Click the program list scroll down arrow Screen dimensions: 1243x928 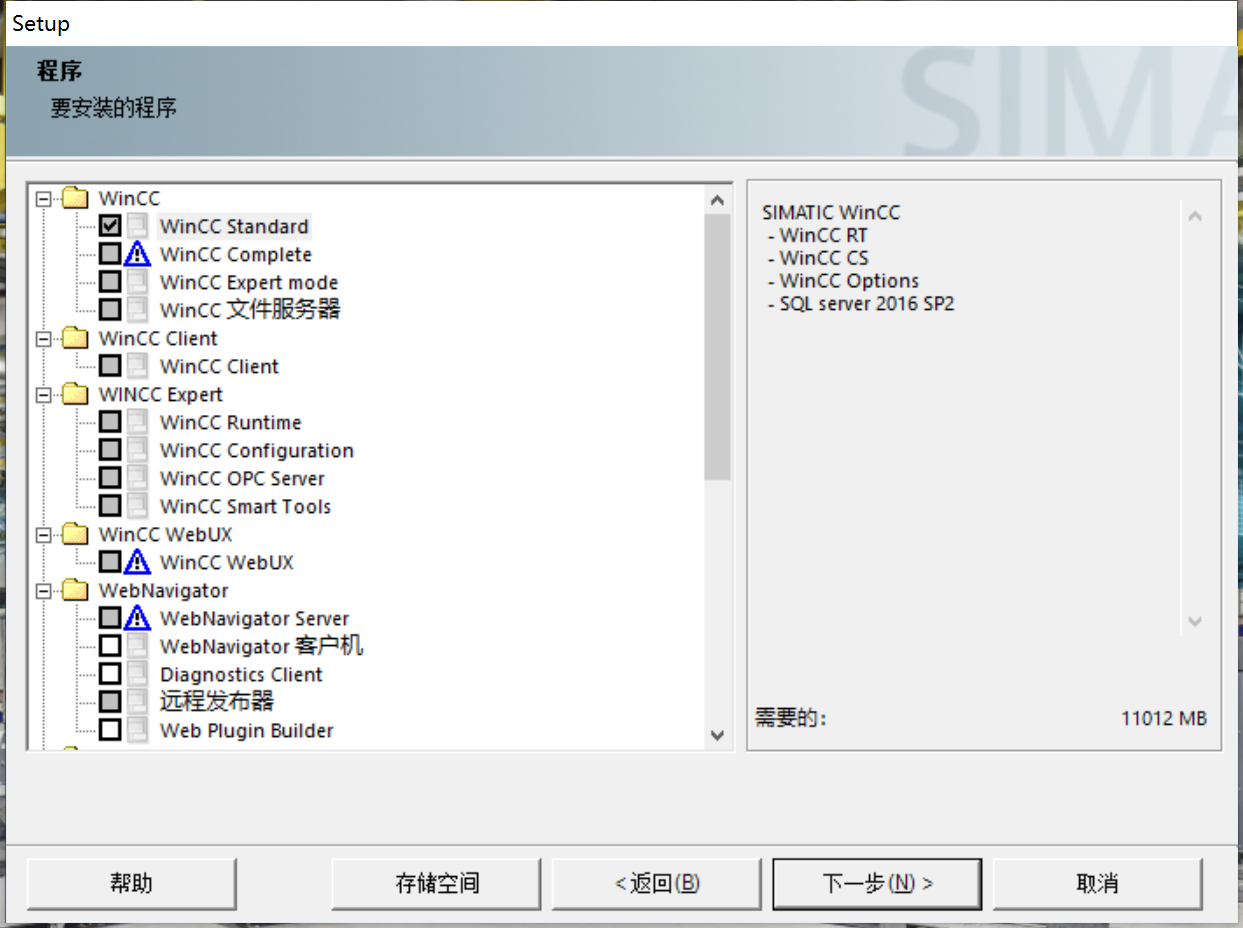tap(717, 735)
